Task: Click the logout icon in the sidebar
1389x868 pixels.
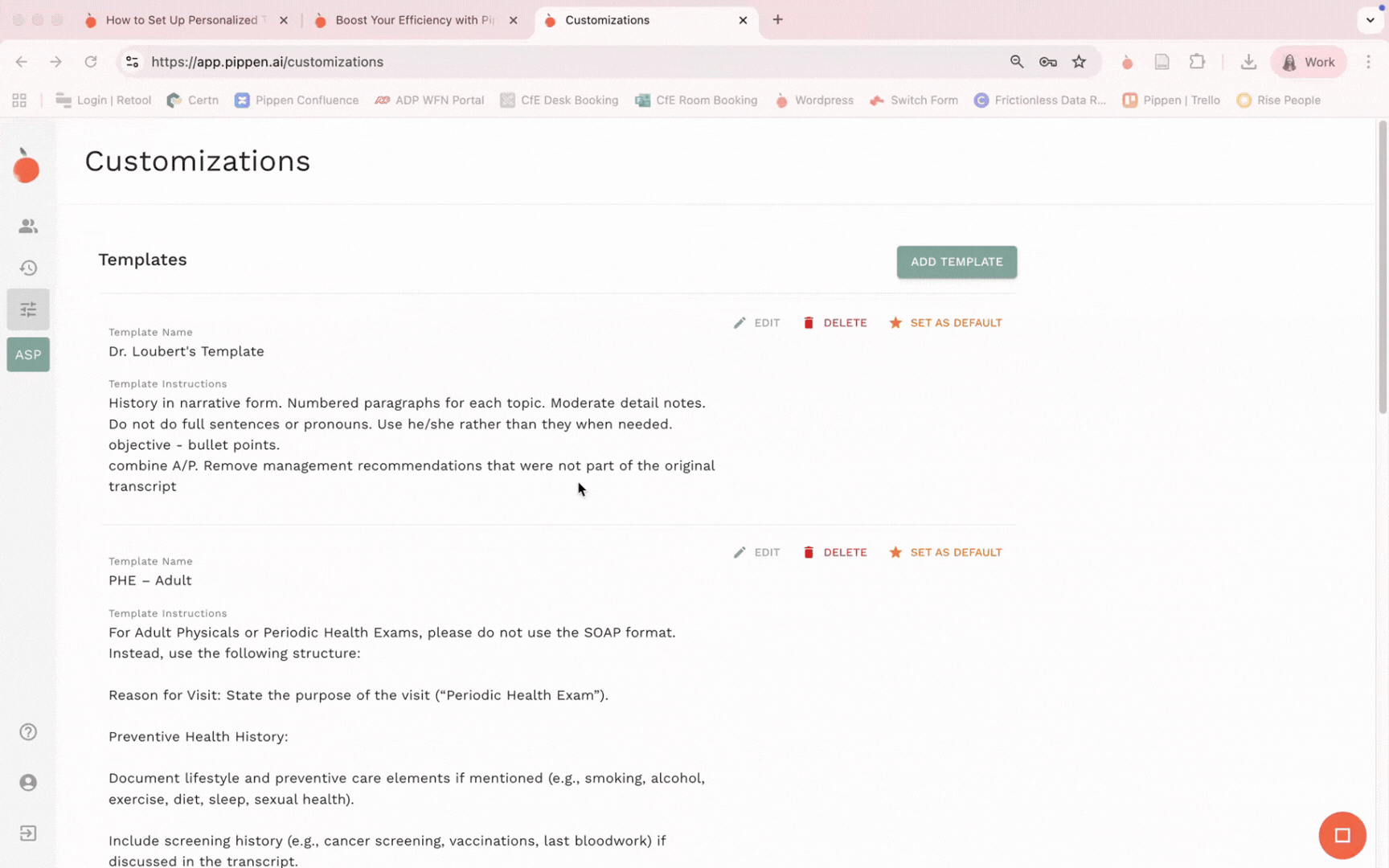Action: pyautogui.click(x=28, y=833)
